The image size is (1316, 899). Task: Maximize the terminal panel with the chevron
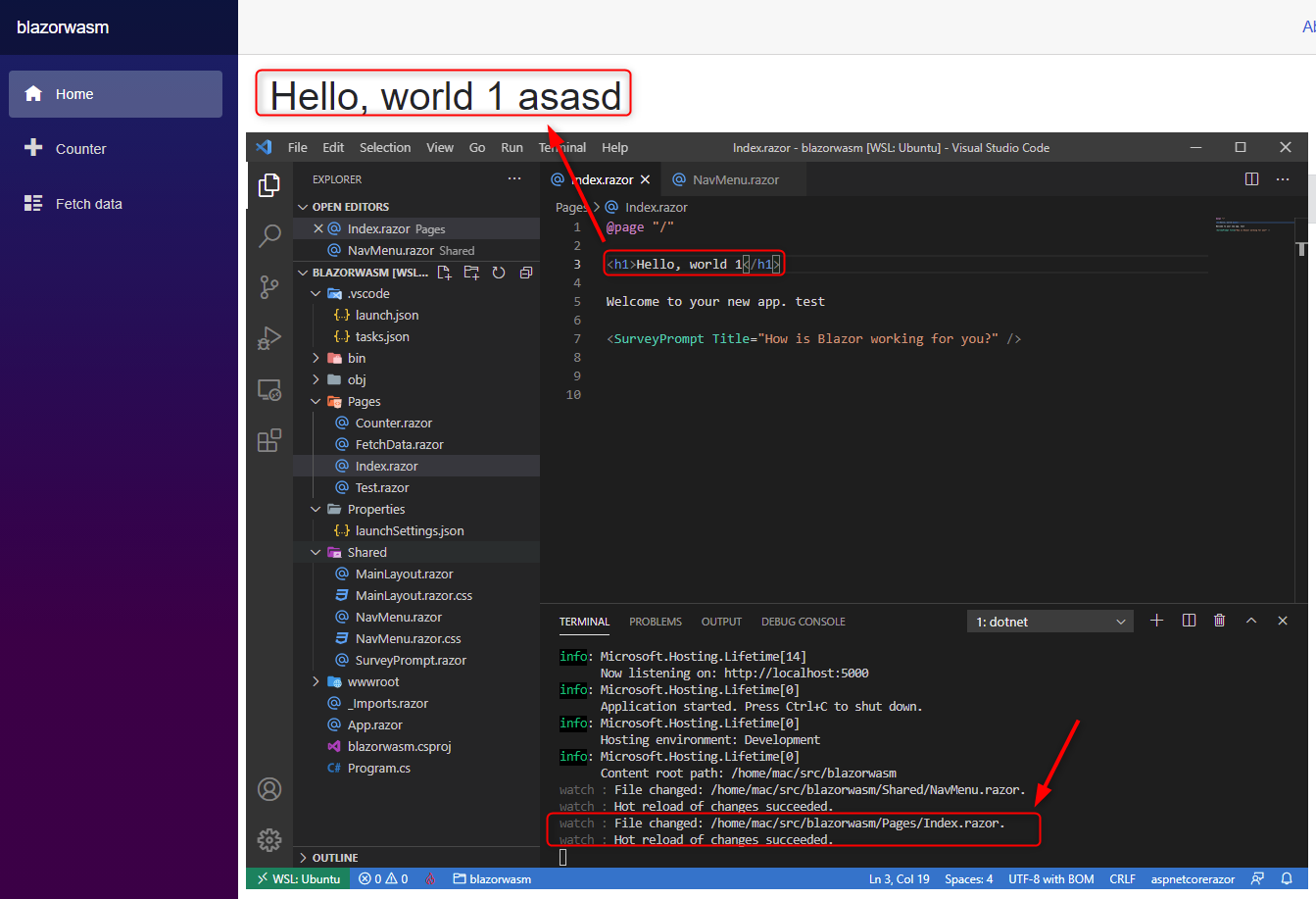[1251, 620]
